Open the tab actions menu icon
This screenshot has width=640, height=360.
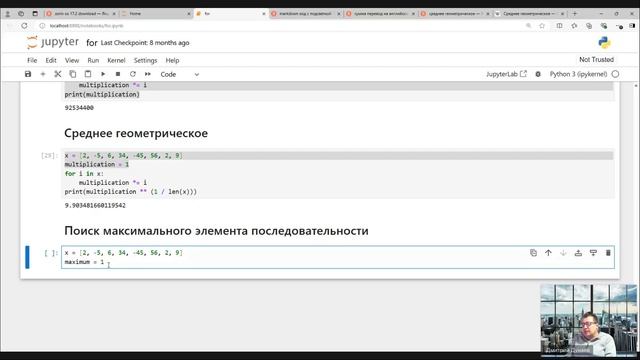point(35,13)
